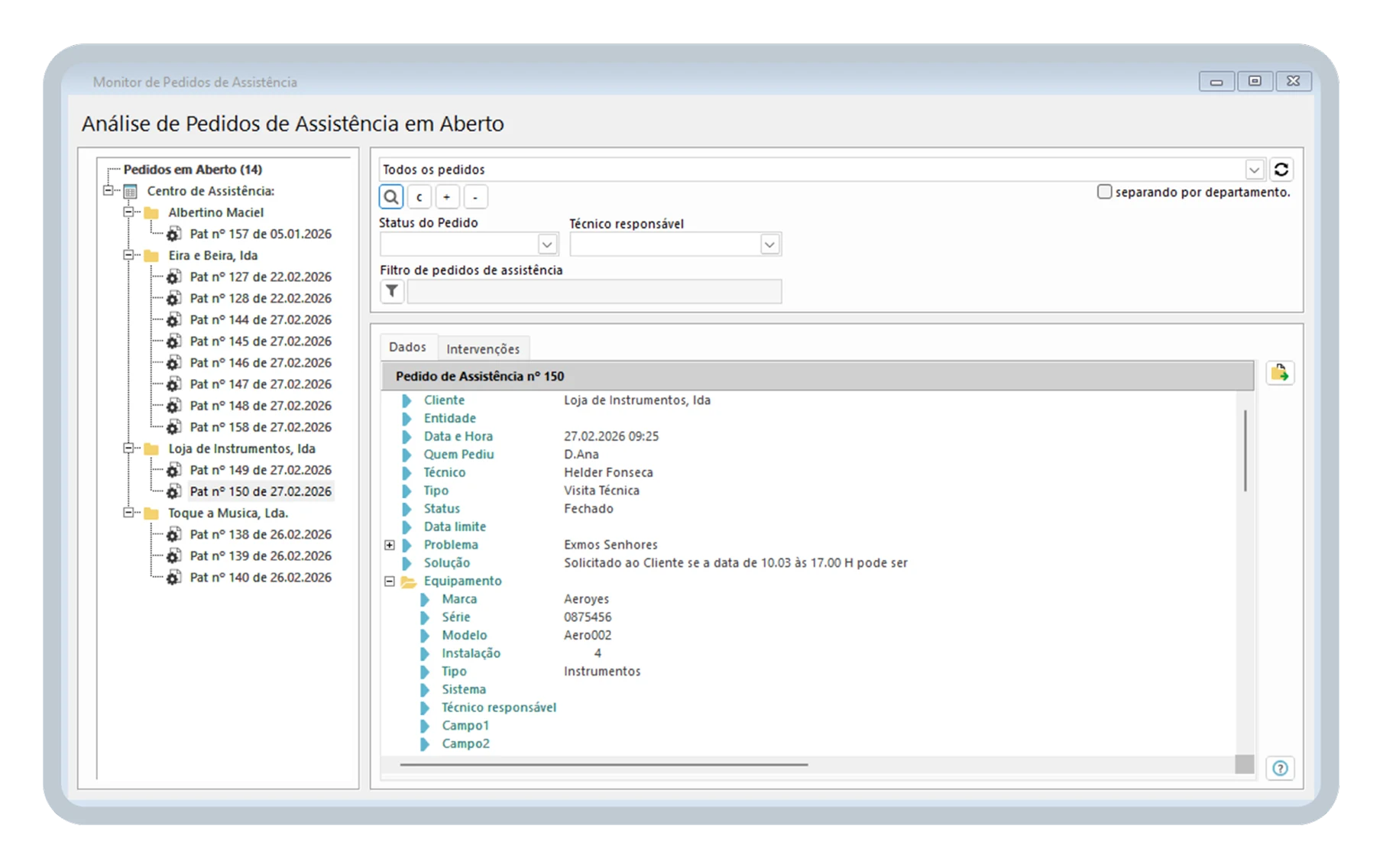Click the plus expand-all button

447,197
